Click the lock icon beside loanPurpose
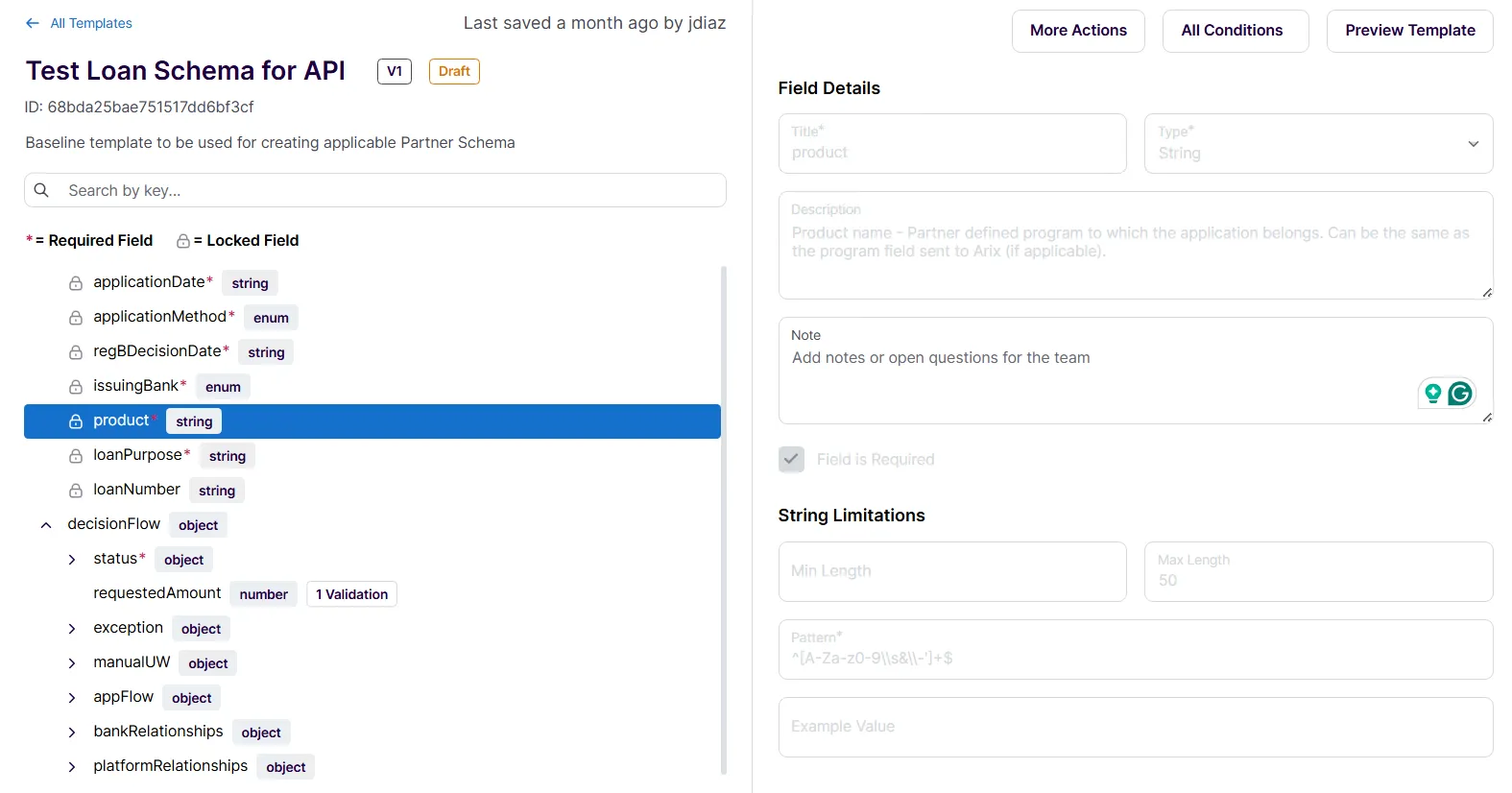This screenshot has height=793, width=1512. tap(76, 456)
